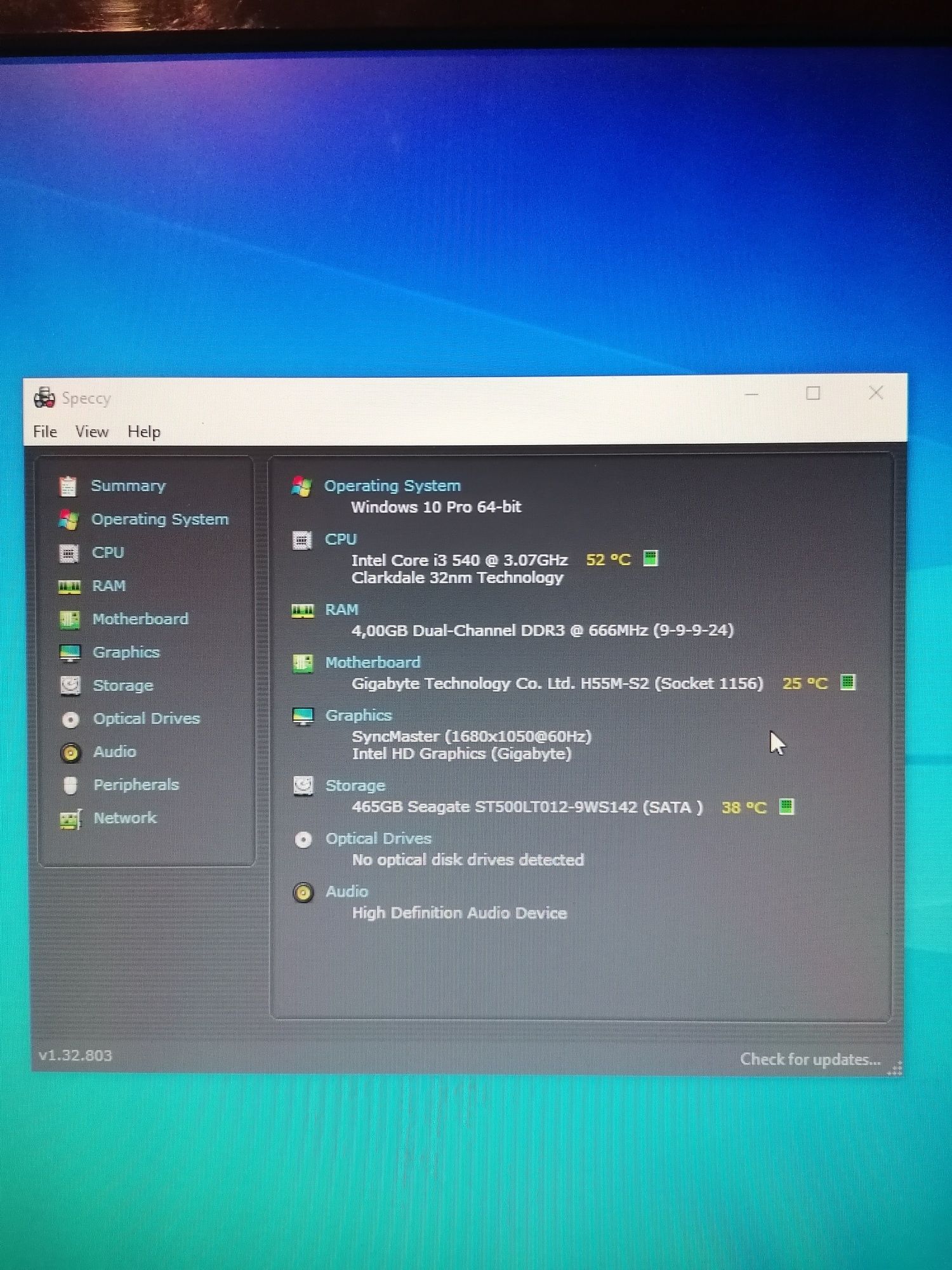Open the Audio sidebar section
This screenshot has height=1270, width=952.
click(x=115, y=752)
